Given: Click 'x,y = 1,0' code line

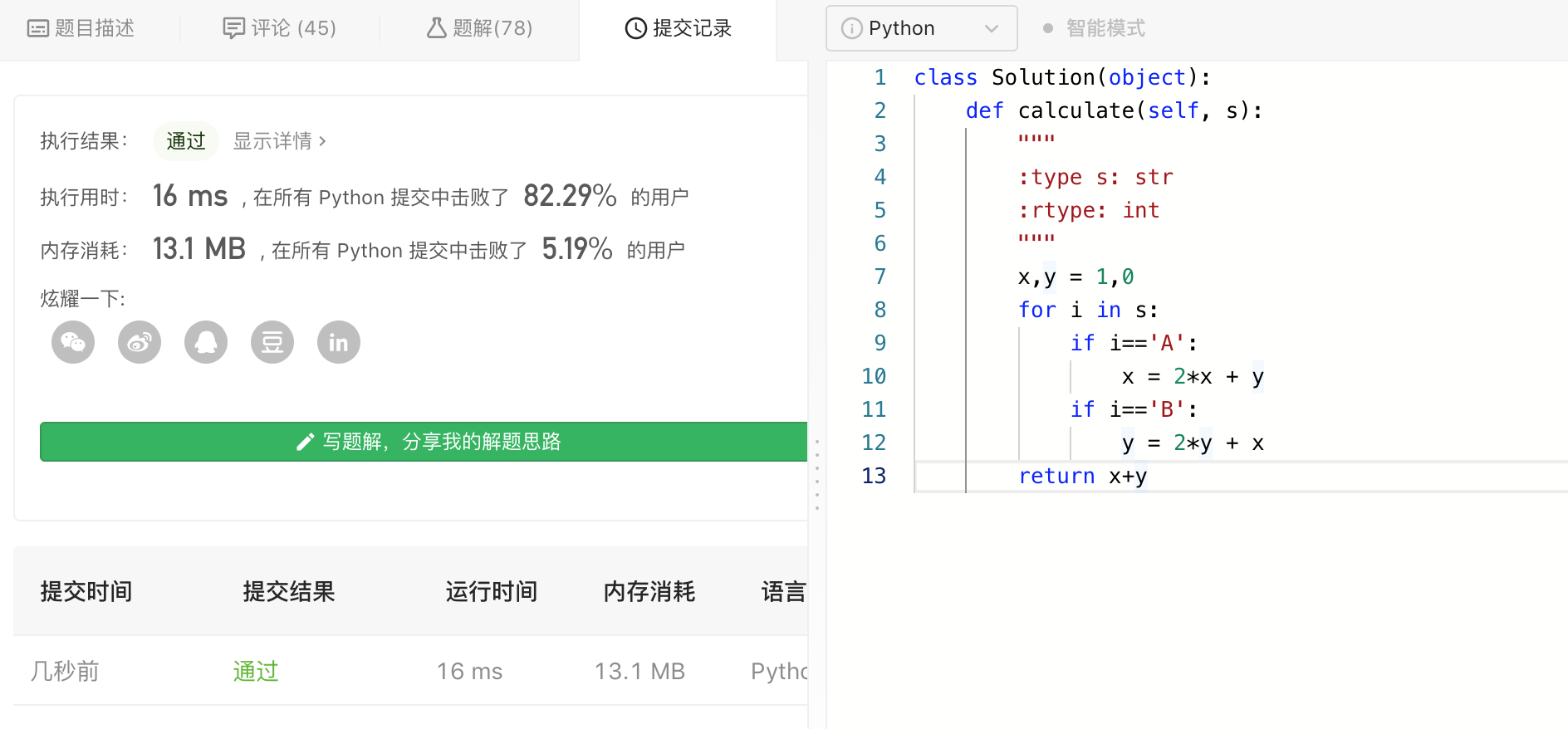Looking at the screenshot, I should click(1076, 276).
